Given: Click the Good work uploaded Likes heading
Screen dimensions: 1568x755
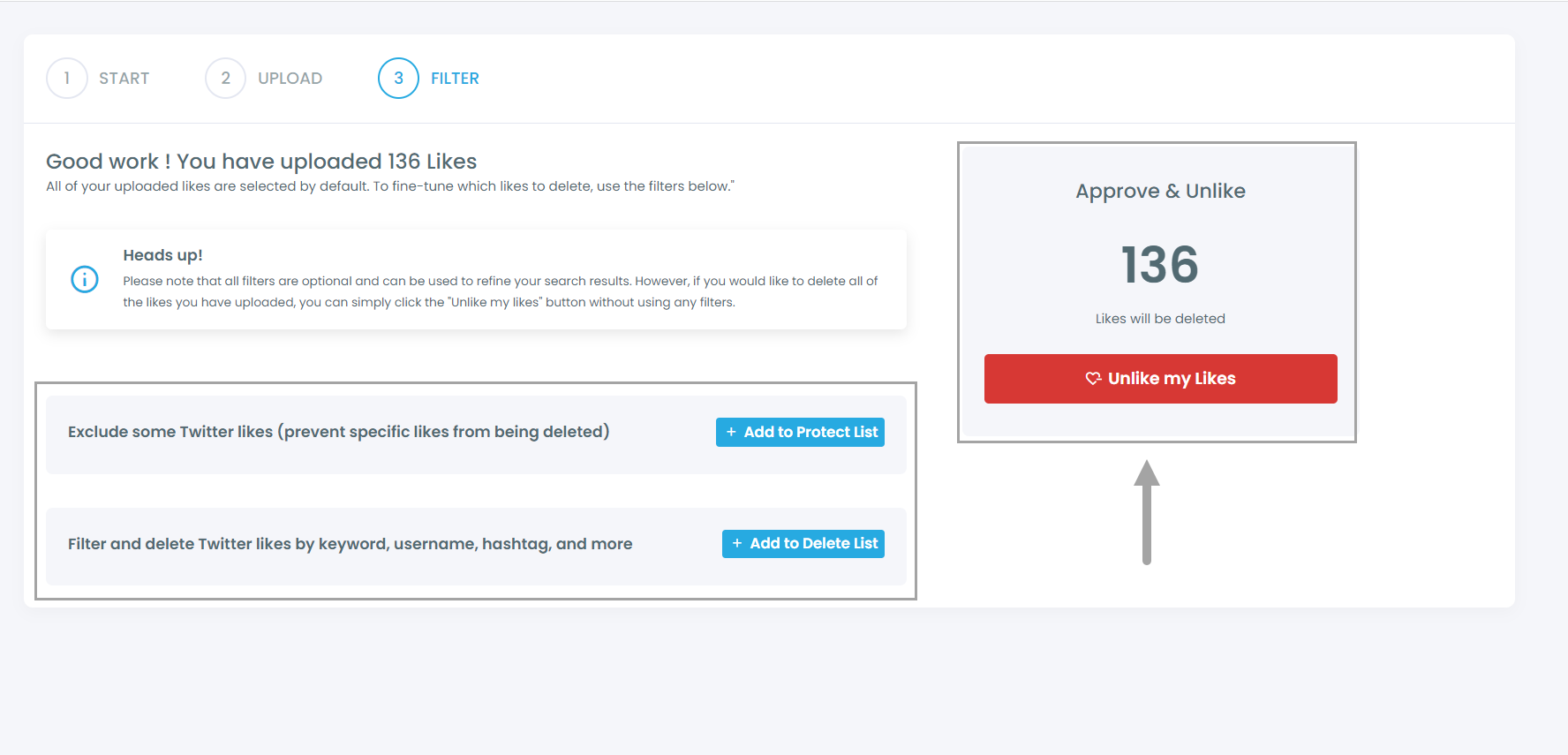Looking at the screenshot, I should [x=261, y=162].
